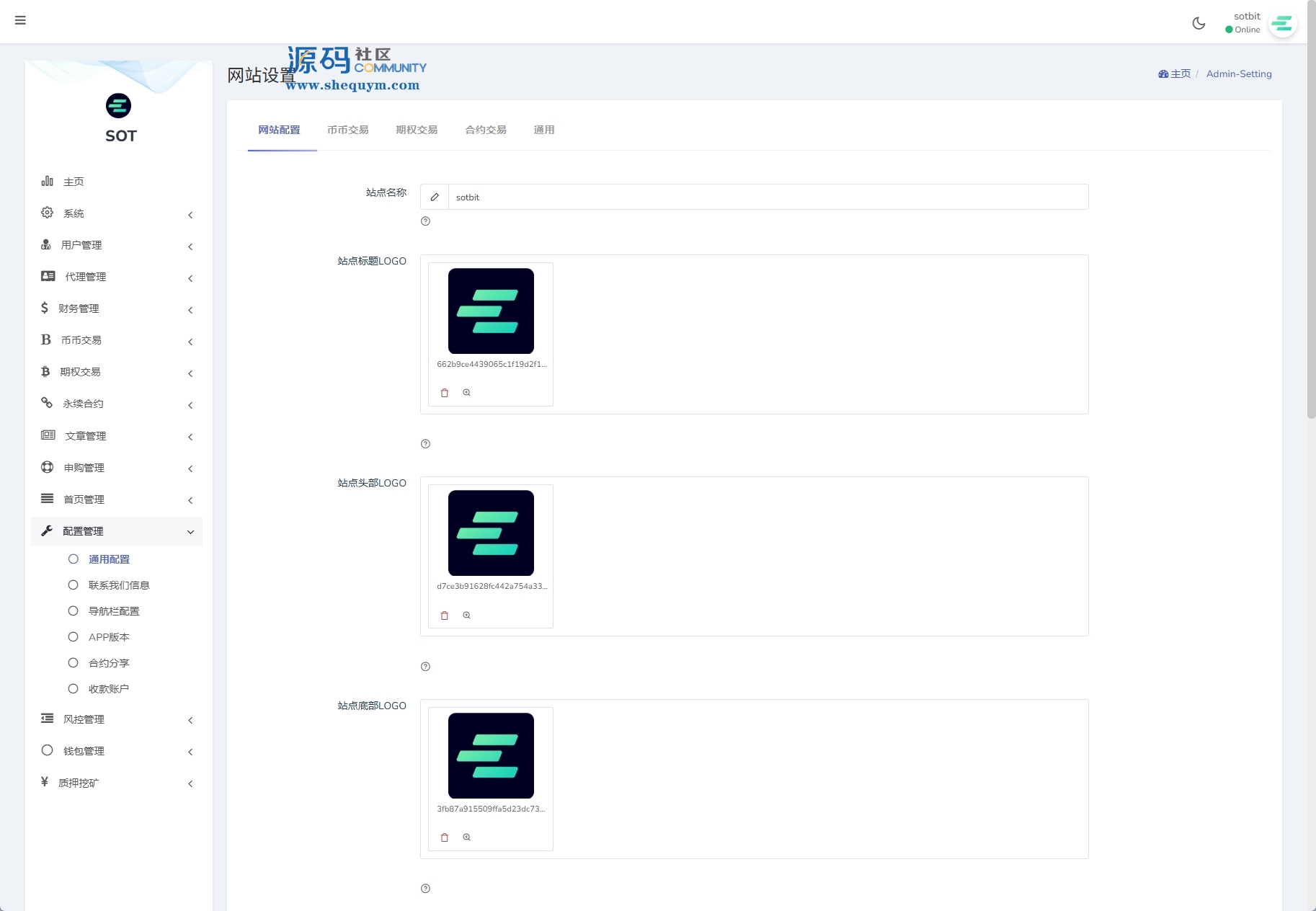
Task: Click the help icon below the site name field
Action: tap(425, 221)
